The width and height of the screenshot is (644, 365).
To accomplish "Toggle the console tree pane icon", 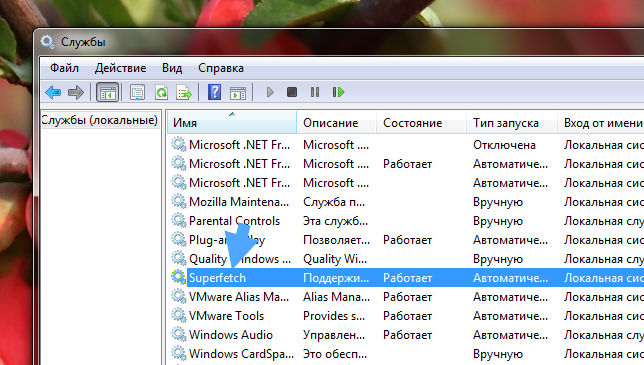I will pyautogui.click(x=108, y=92).
